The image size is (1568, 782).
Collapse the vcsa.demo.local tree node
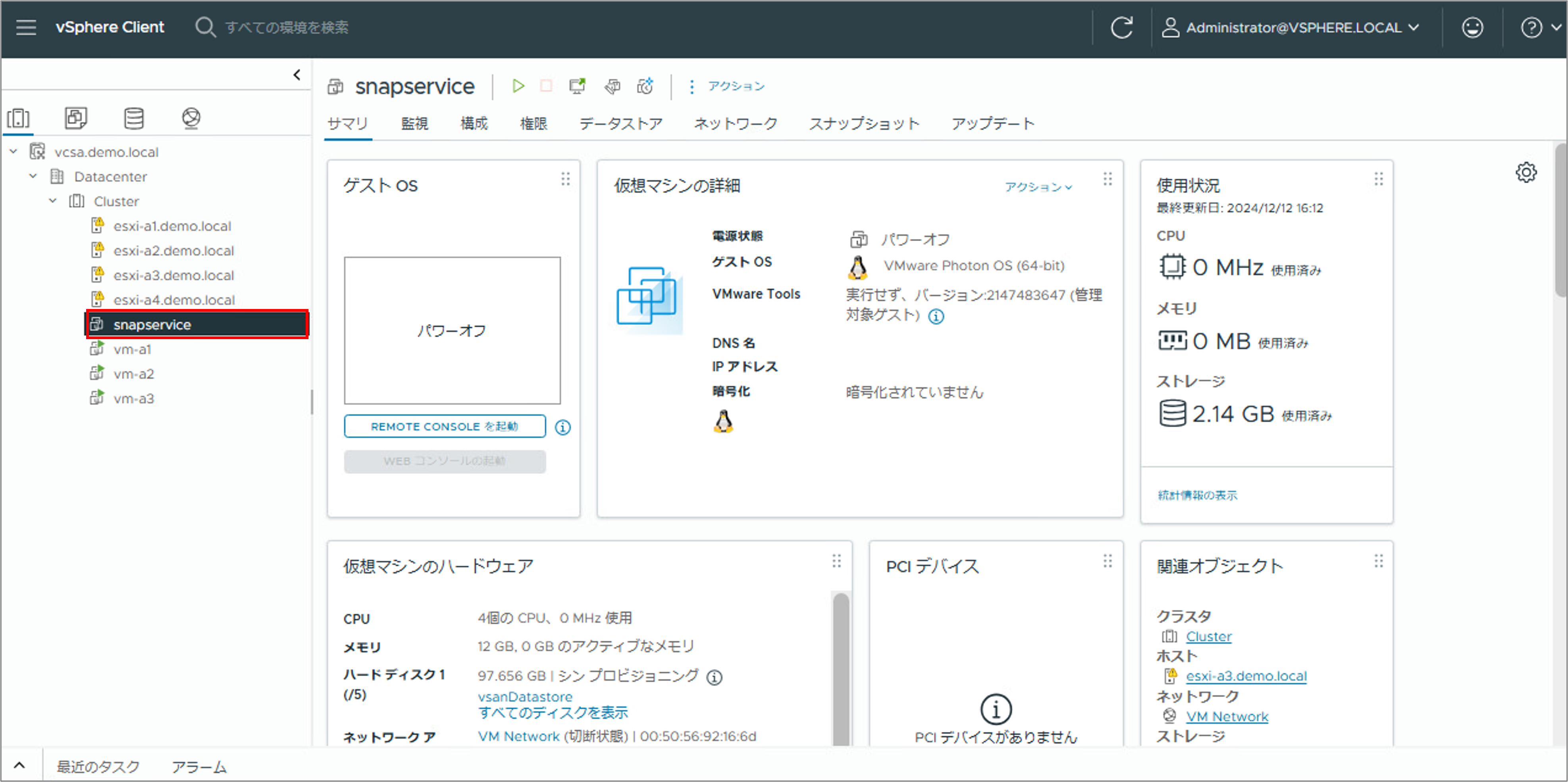14,151
